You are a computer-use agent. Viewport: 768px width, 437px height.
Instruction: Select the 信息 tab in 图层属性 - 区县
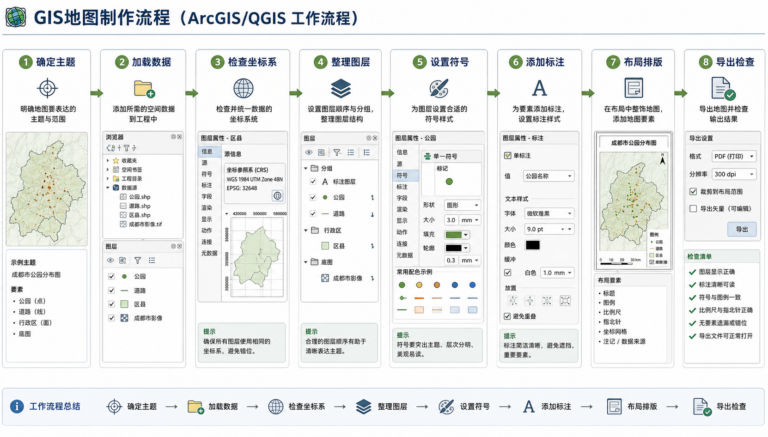click(x=208, y=152)
